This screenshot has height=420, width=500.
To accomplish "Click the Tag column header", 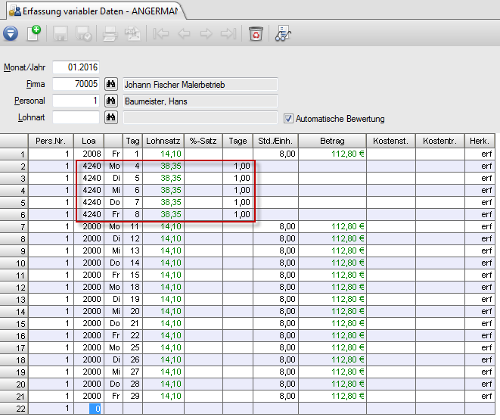I will point(132,141).
